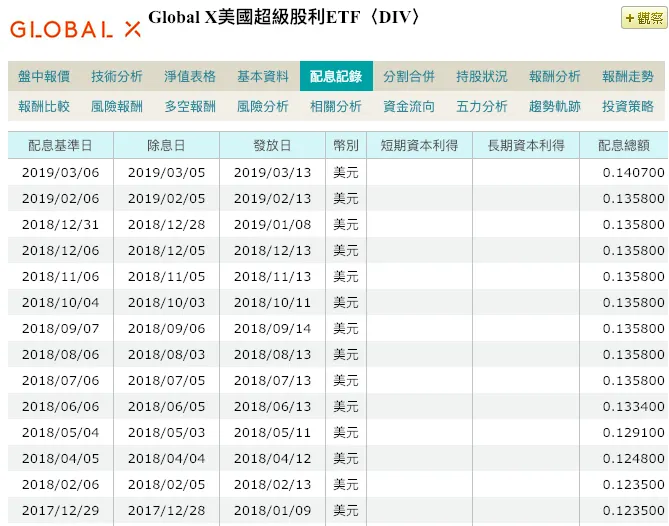This screenshot has width=669, height=526.
Task: Click dividend amount 0.140700
Action: point(634,173)
